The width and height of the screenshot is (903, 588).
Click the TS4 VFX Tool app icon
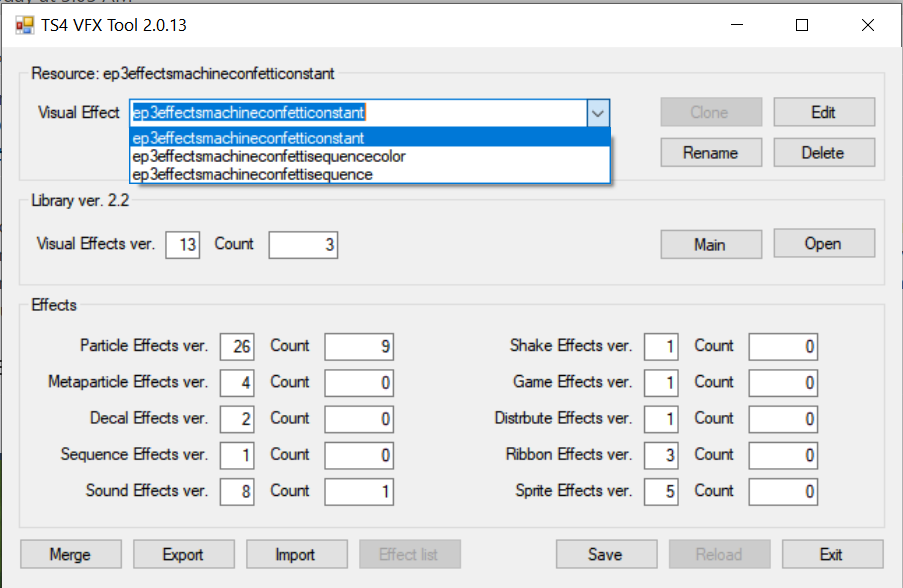[x=25, y=25]
